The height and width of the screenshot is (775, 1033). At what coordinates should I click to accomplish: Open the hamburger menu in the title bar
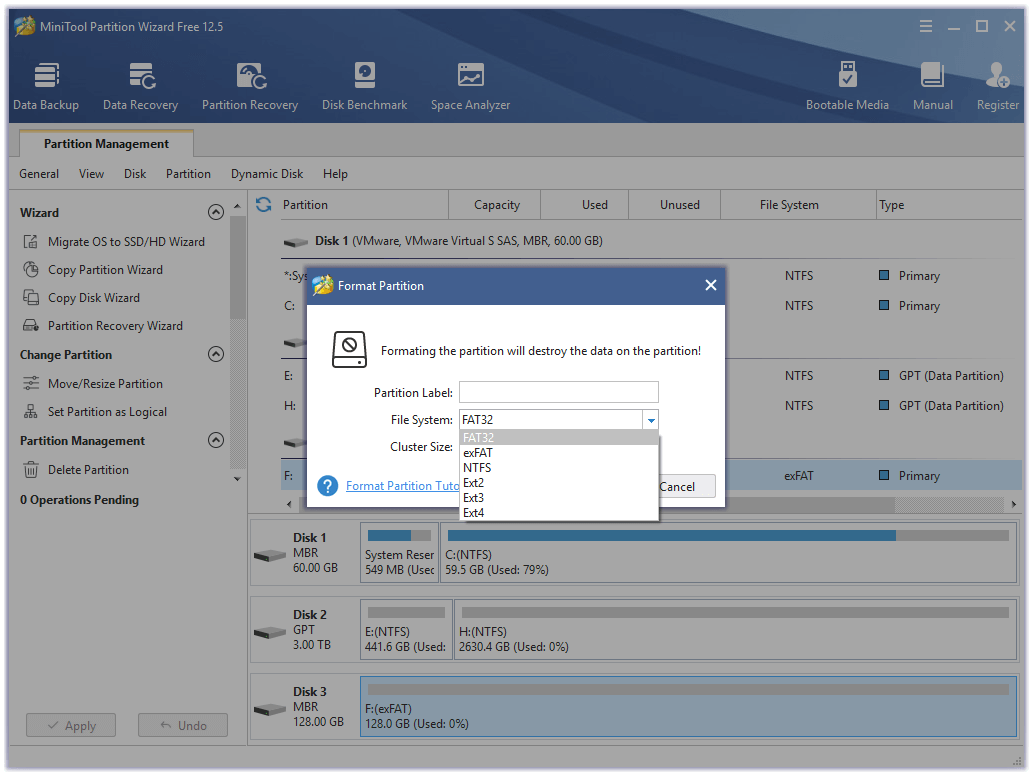click(926, 26)
